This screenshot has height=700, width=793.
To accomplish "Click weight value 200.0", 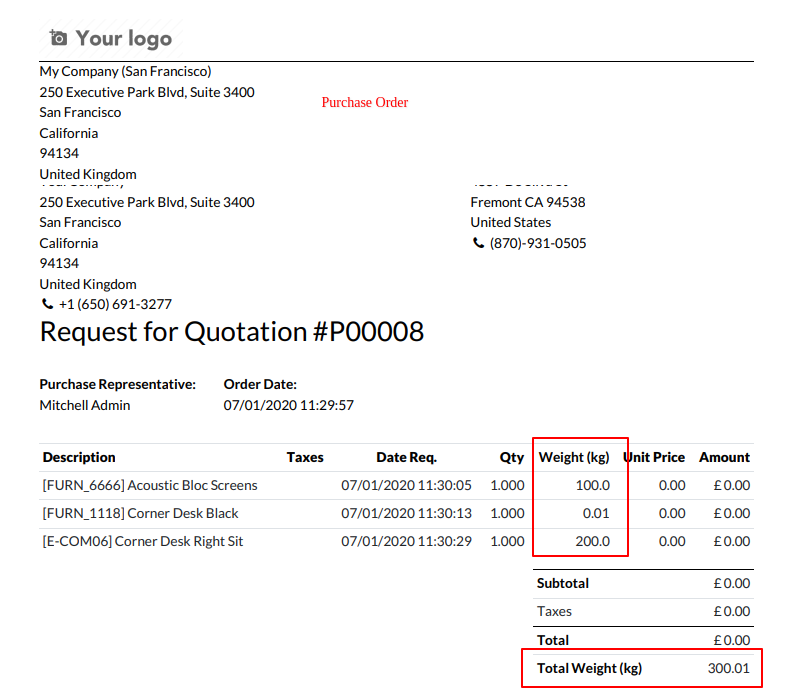I will coord(593,541).
